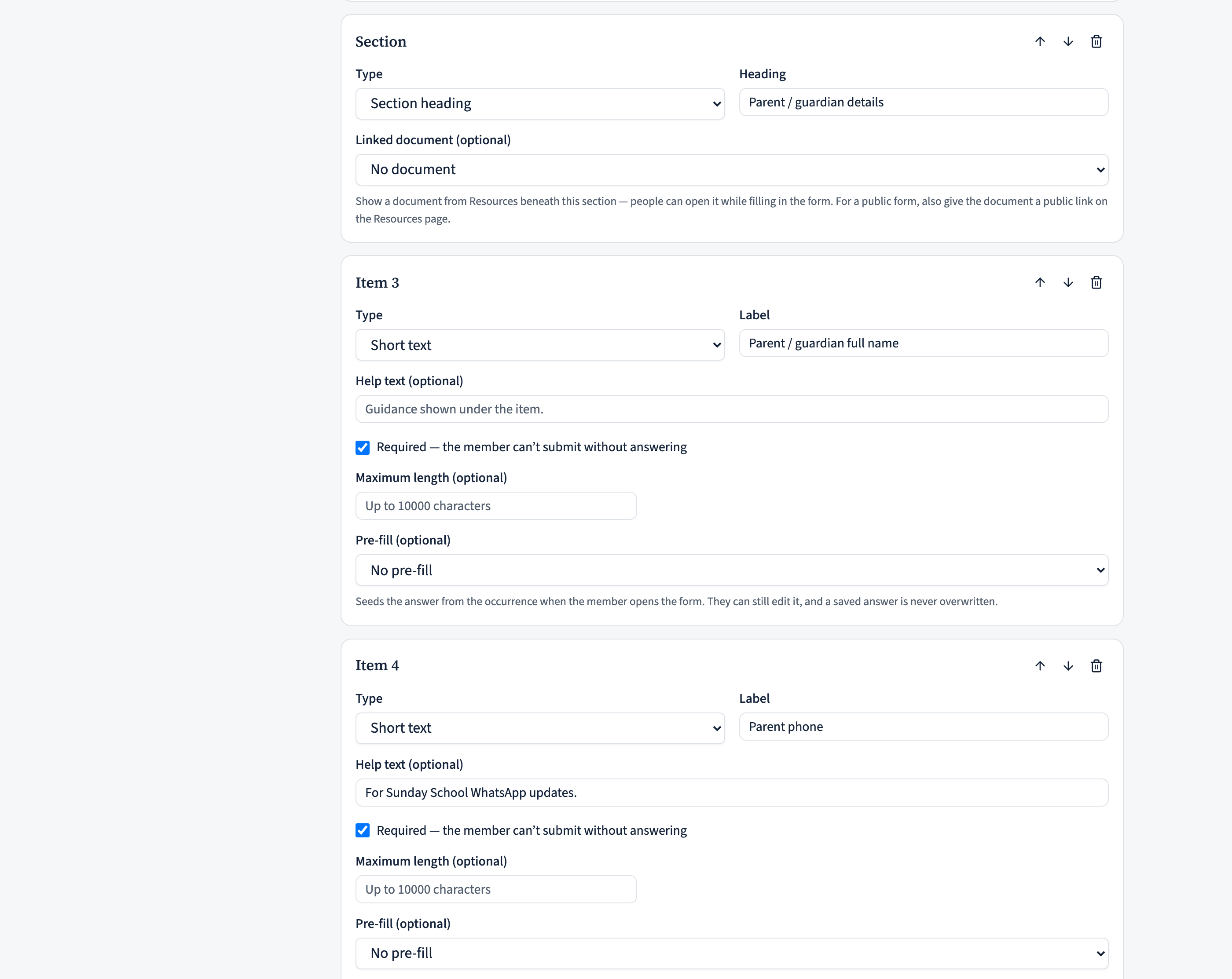Delete Item 4 with trash icon
The width and height of the screenshot is (1232, 979).
tap(1096, 666)
